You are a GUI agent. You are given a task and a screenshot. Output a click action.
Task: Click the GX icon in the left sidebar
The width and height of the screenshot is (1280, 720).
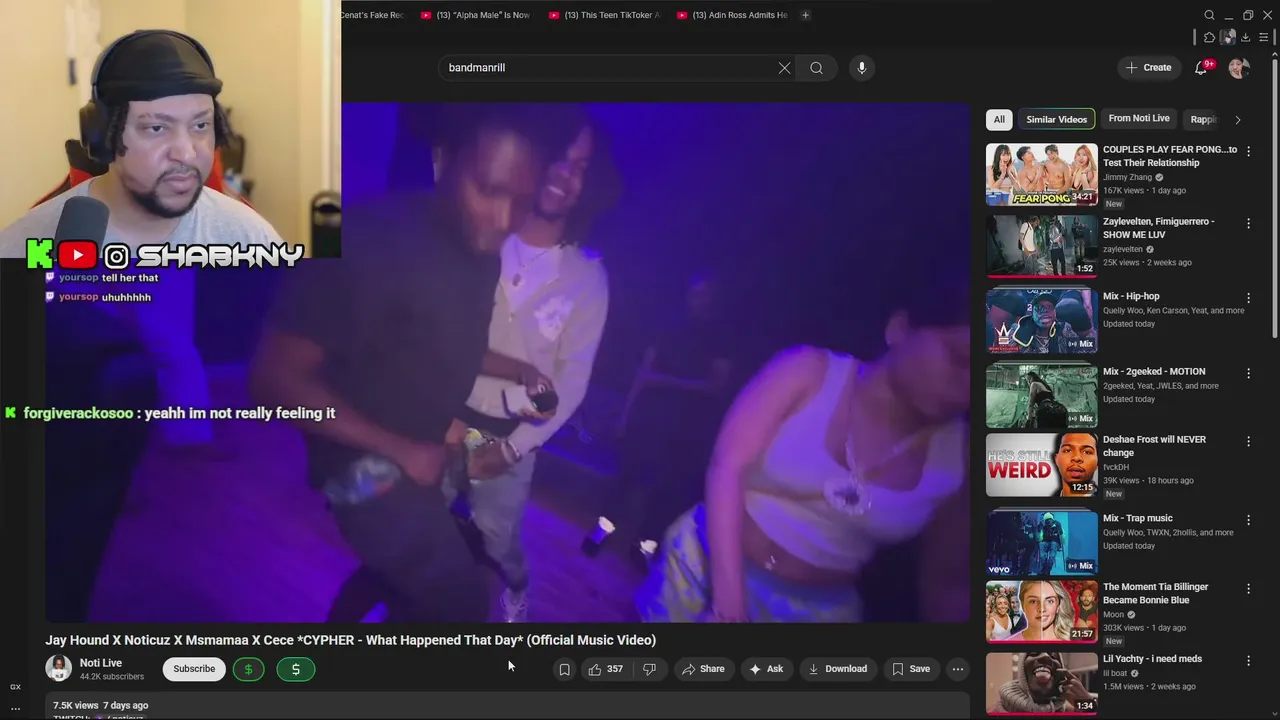pos(15,687)
